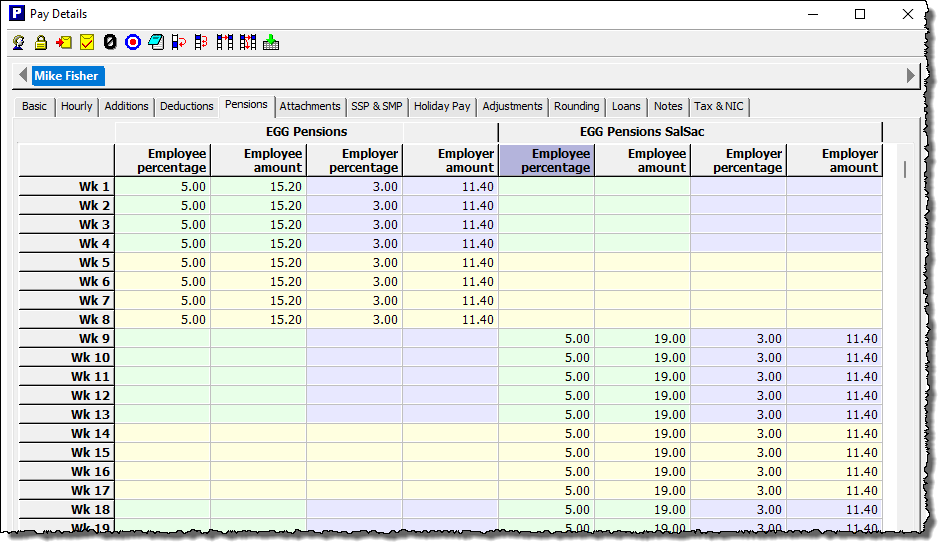Go to previous employee with left arrow
The height and width of the screenshot is (551, 946).
point(23,75)
